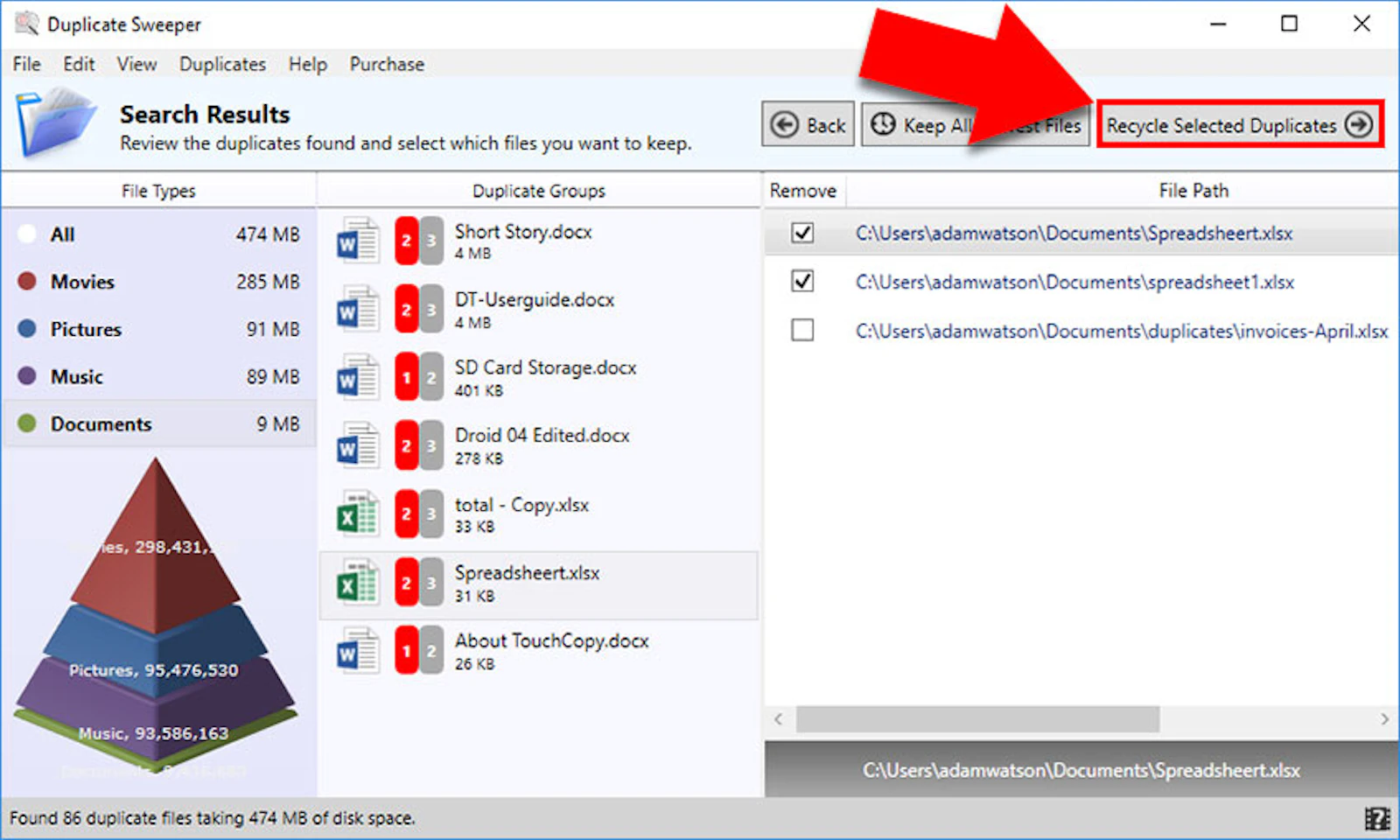The height and width of the screenshot is (840, 1400).
Task: Click the horizontal scrollbar thumb in file paths
Action: click(x=977, y=719)
